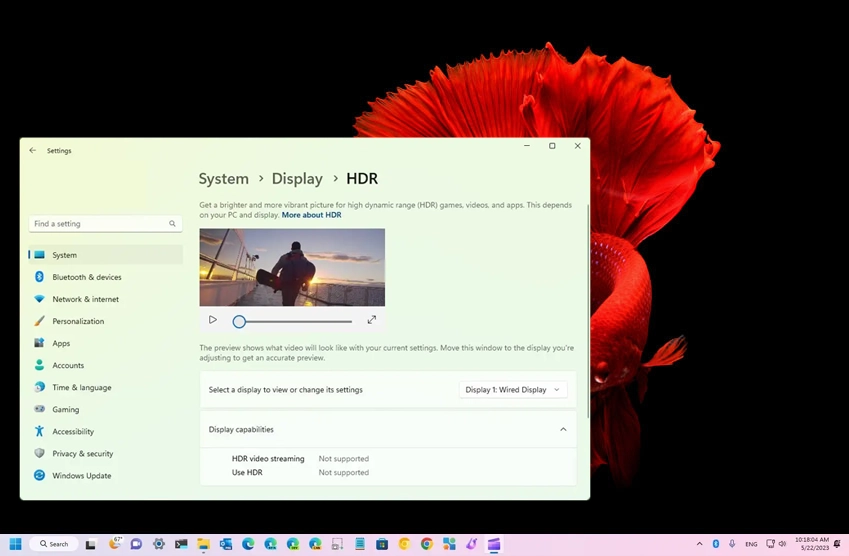Click the Personalization paintbrush icon
Screen dimensions: 849x556
click(39, 321)
